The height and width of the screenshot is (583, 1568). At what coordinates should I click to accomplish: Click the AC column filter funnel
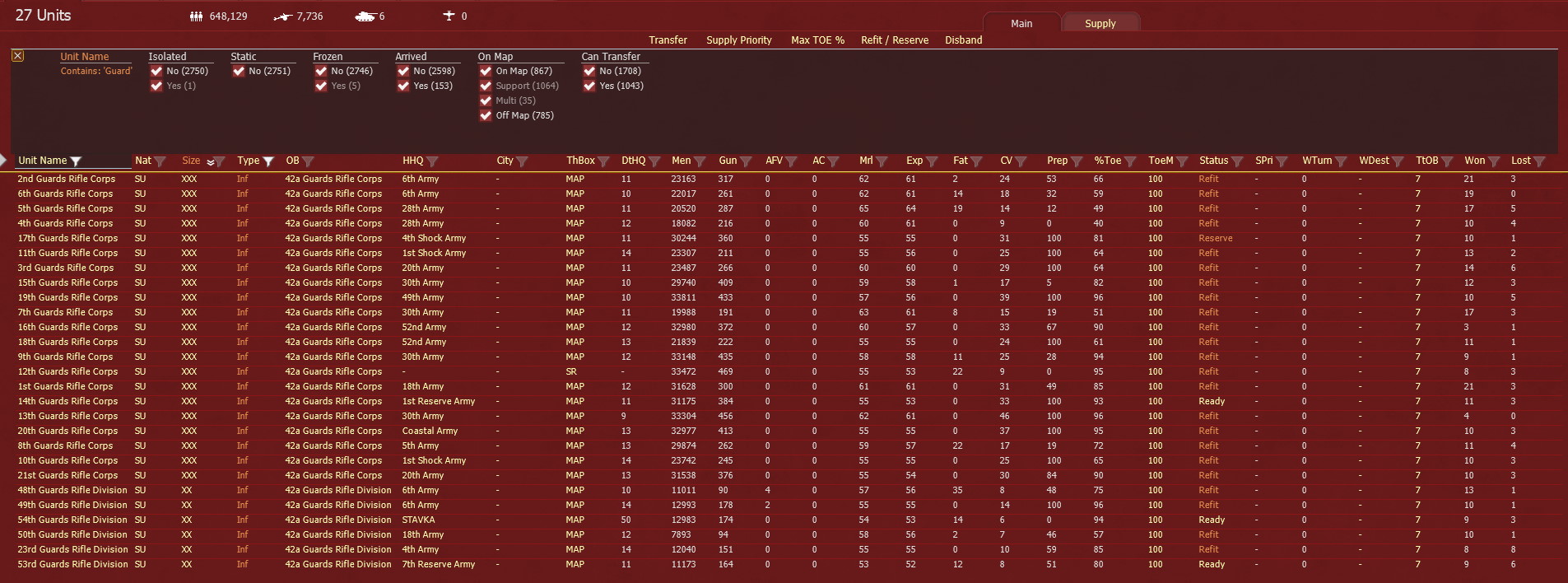(x=834, y=161)
